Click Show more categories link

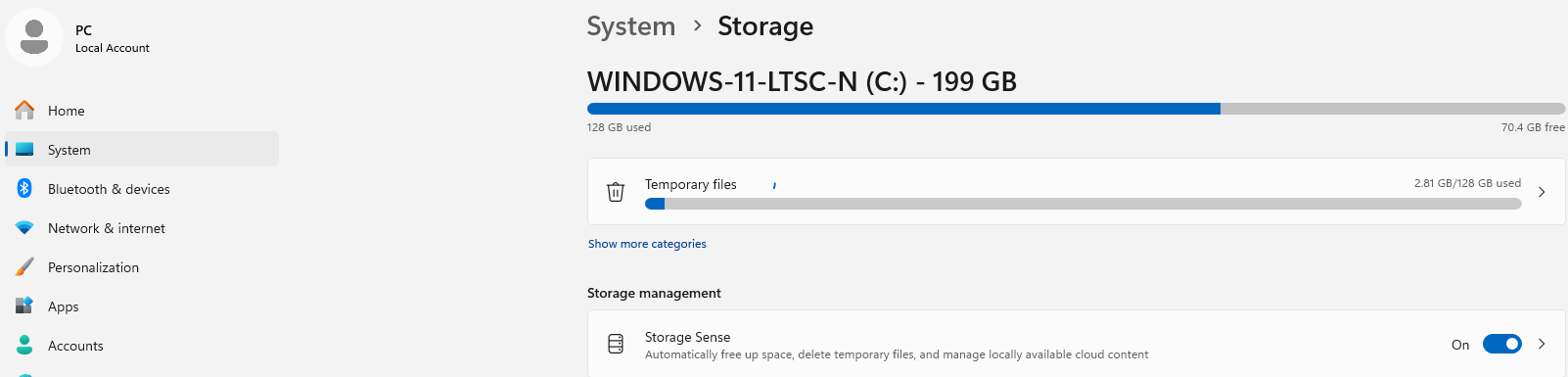tap(647, 244)
